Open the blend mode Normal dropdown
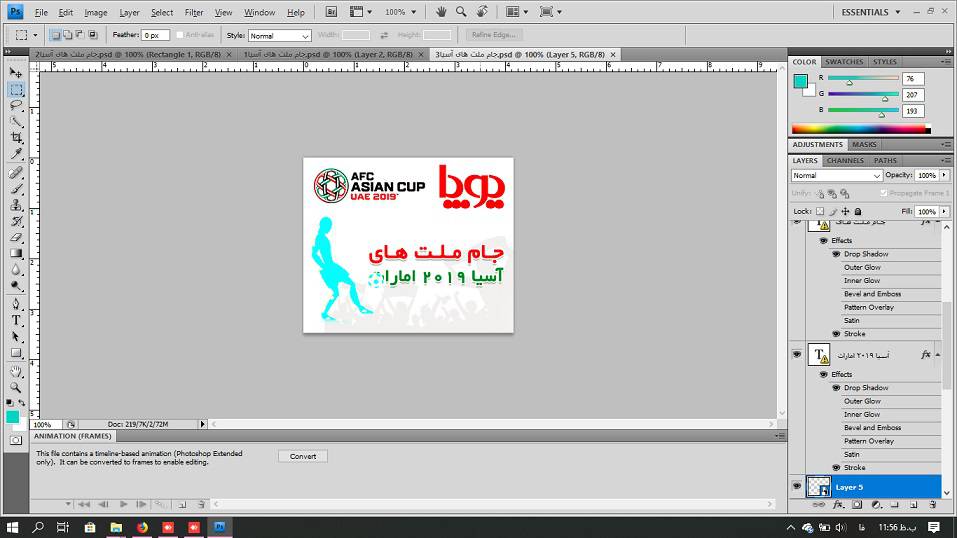The width and height of the screenshot is (957, 538). point(836,175)
